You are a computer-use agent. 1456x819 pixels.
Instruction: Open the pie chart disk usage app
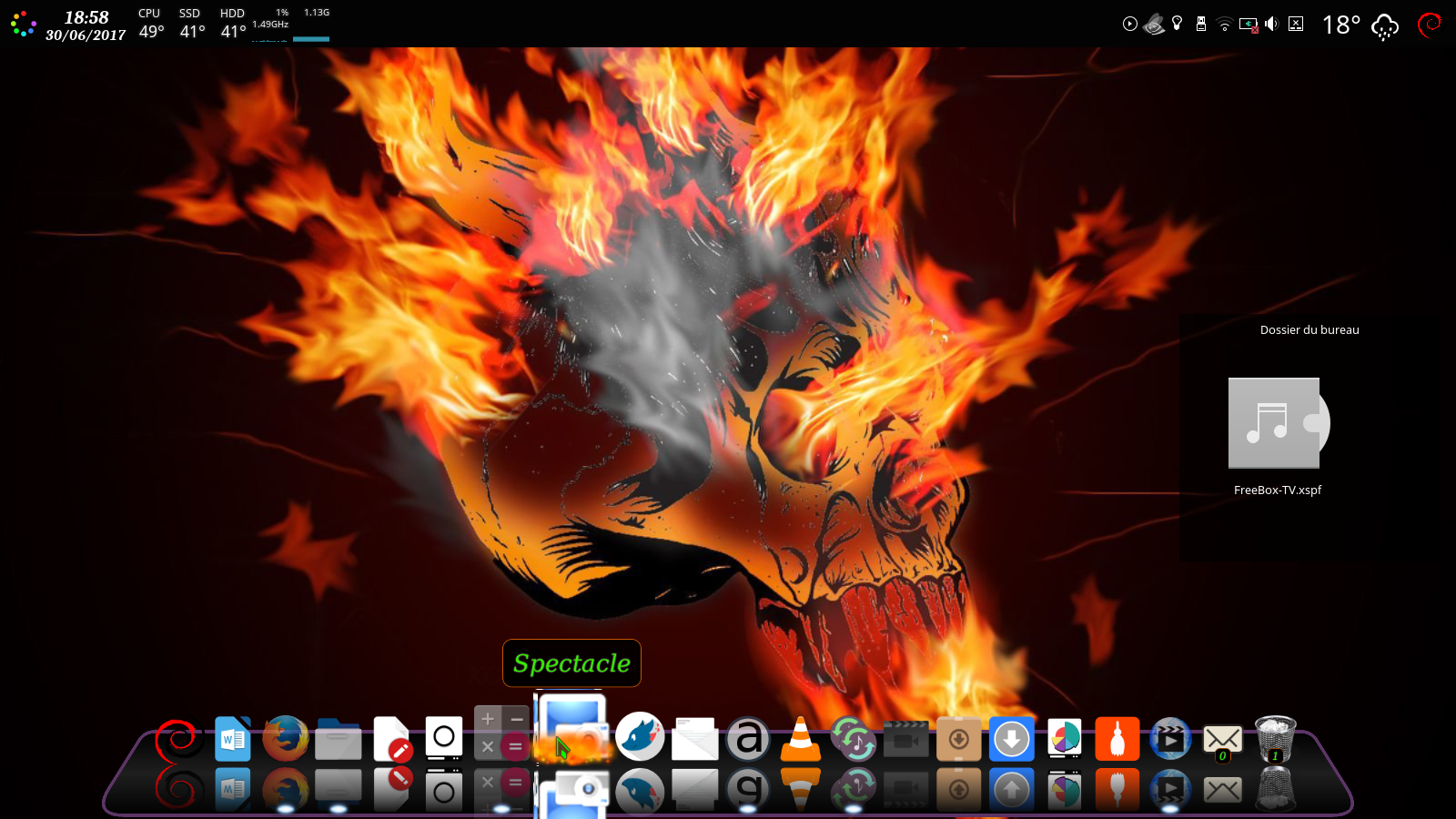[1065, 739]
